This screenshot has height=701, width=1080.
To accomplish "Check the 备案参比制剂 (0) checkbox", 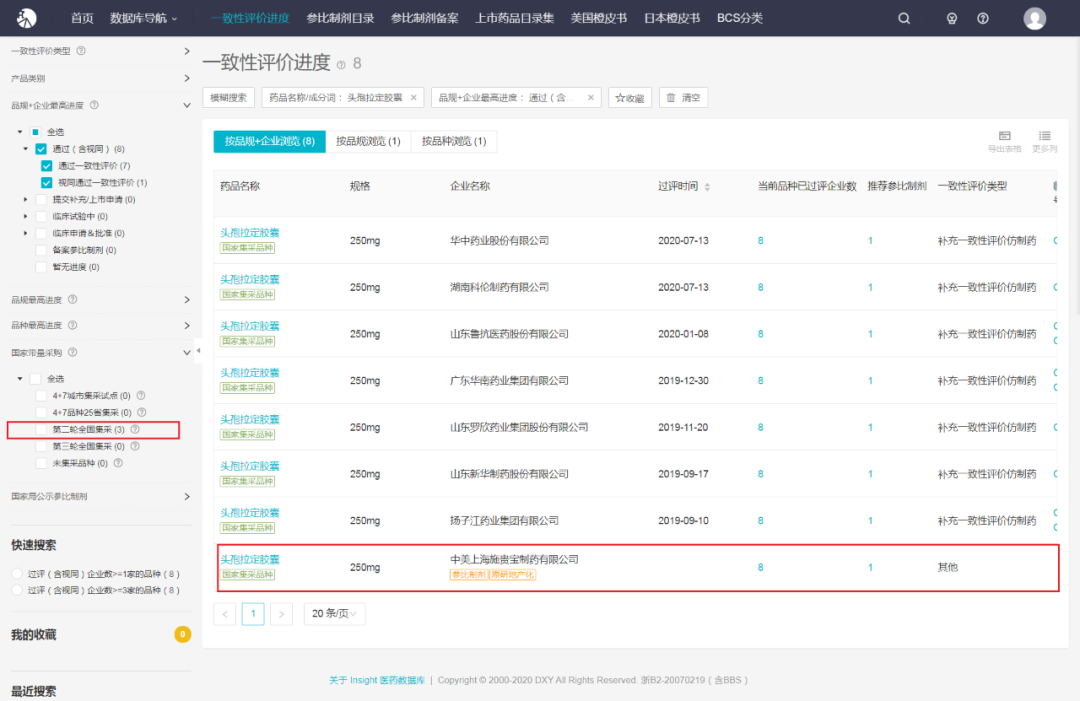I will tap(41, 250).
